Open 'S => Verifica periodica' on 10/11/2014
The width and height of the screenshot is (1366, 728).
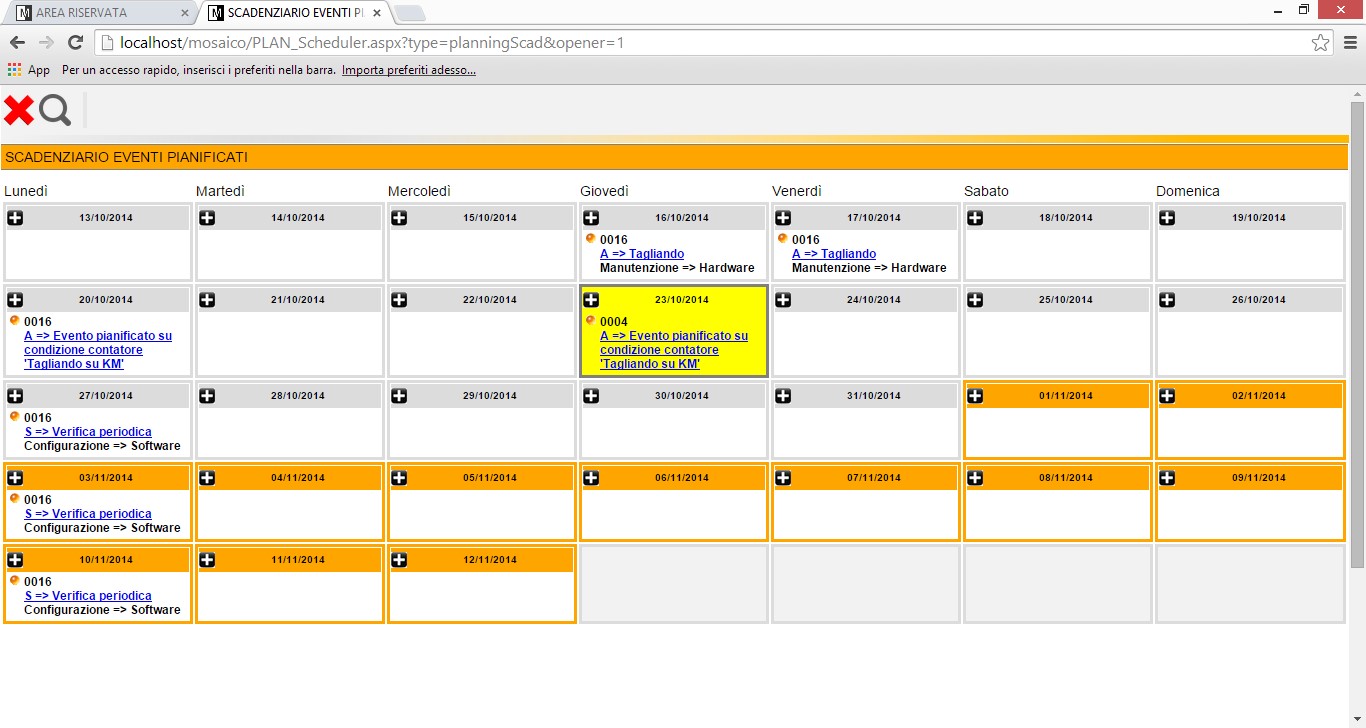(x=88, y=596)
